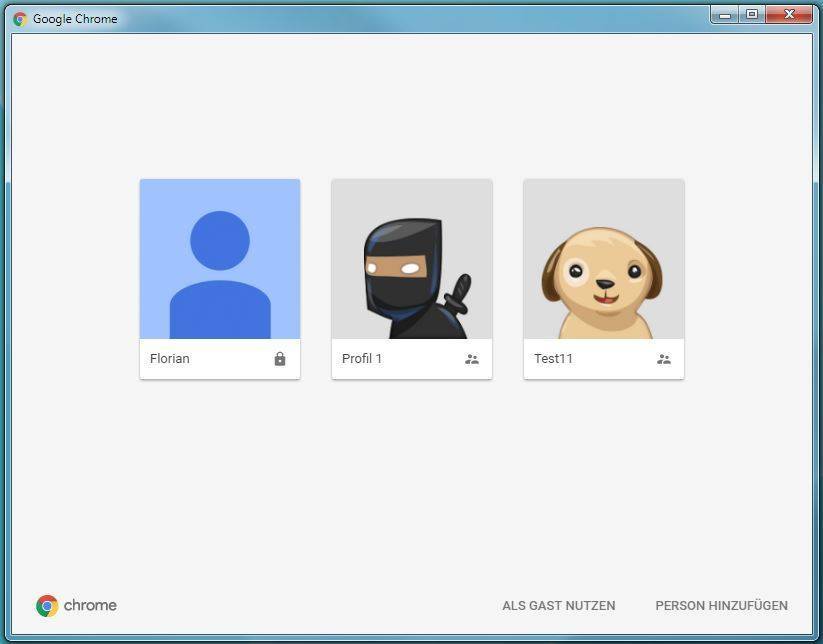Click the supervised user icon beside Profil 1
This screenshot has height=644, width=823.
pyautogui.click(x=472, y=359)
